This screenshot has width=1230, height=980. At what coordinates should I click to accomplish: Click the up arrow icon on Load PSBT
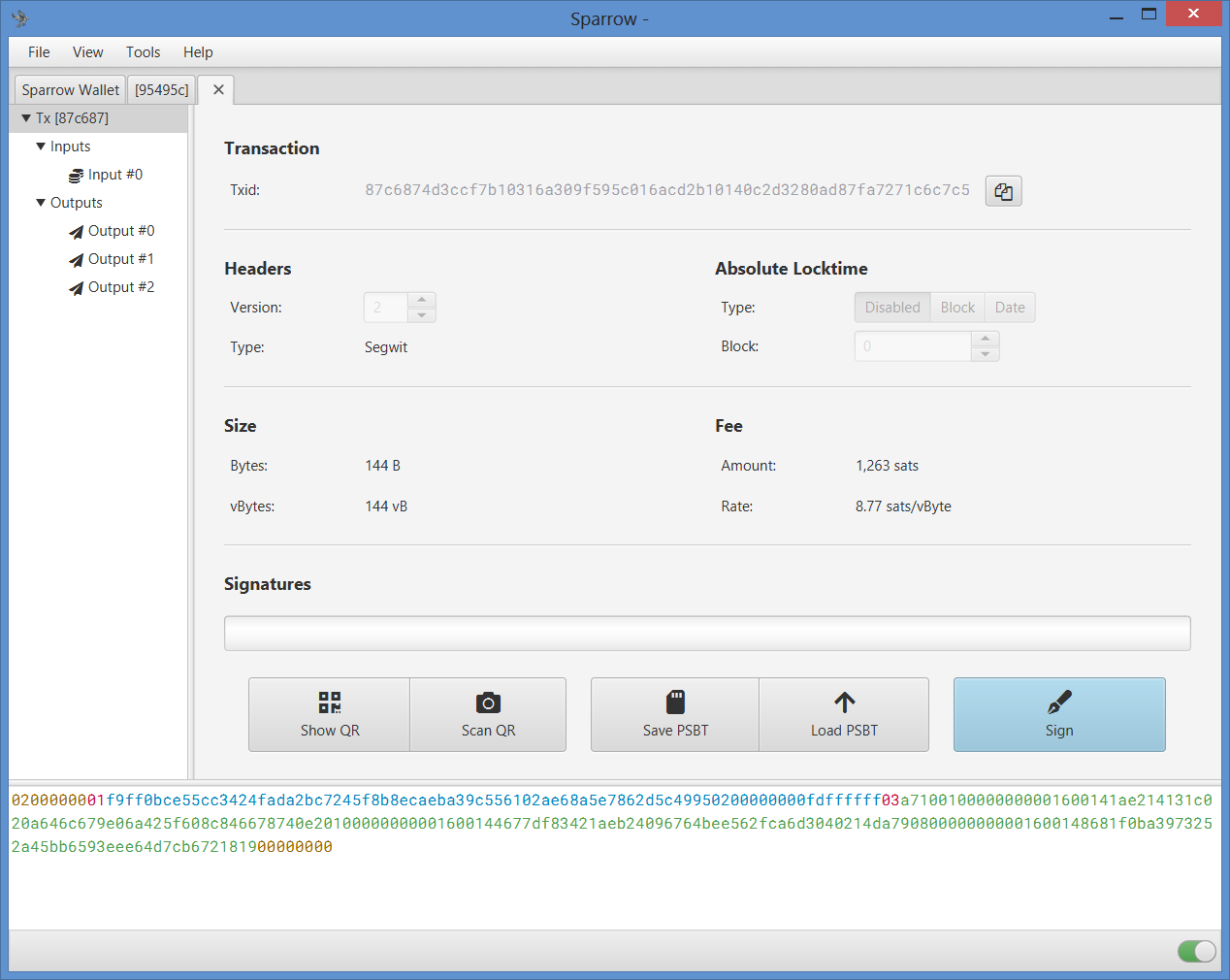pyautogui.click(x=845, y=702)
